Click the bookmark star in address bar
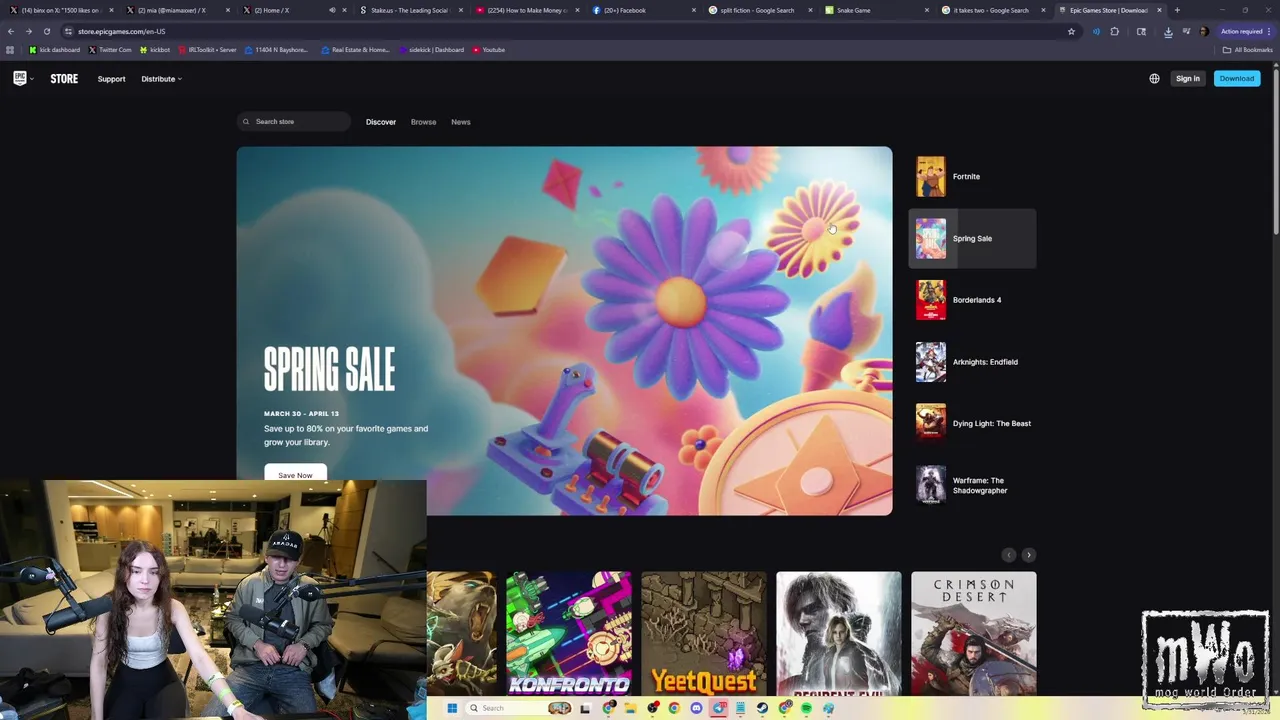This screenshot has height=720, width=1280. pos(1071,31)
